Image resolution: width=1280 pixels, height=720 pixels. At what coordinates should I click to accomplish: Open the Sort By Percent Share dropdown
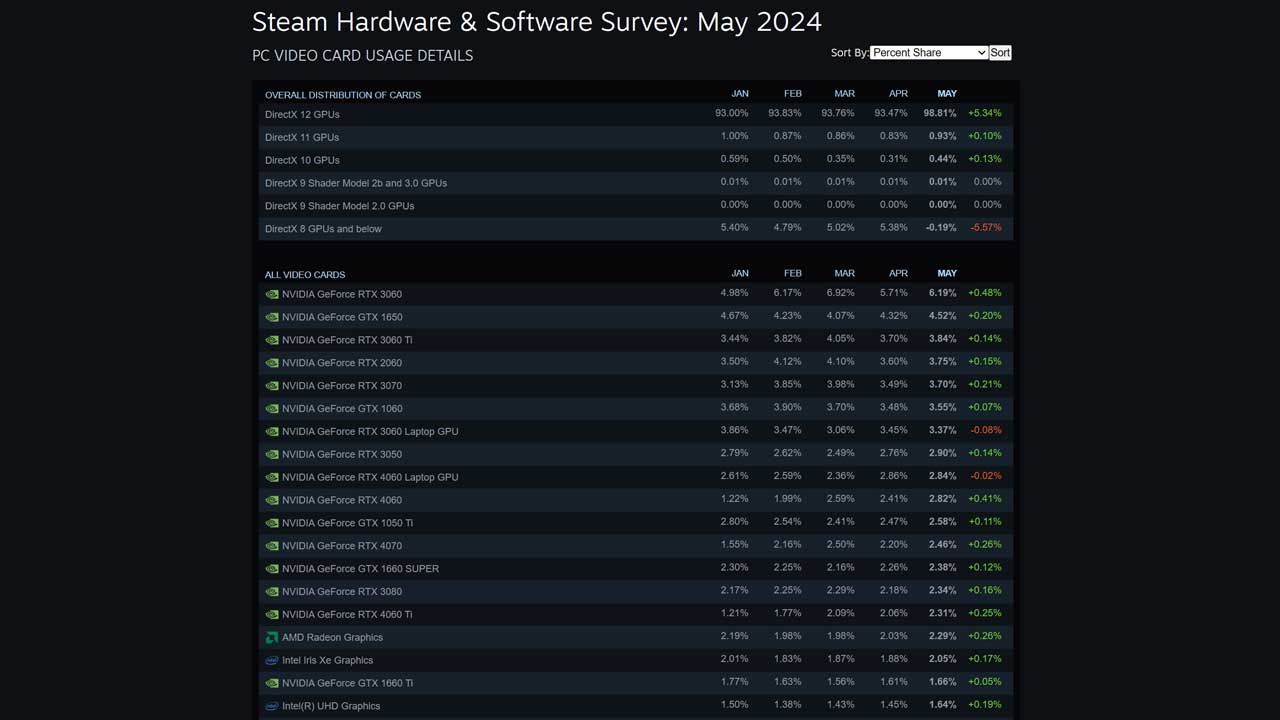929,52
